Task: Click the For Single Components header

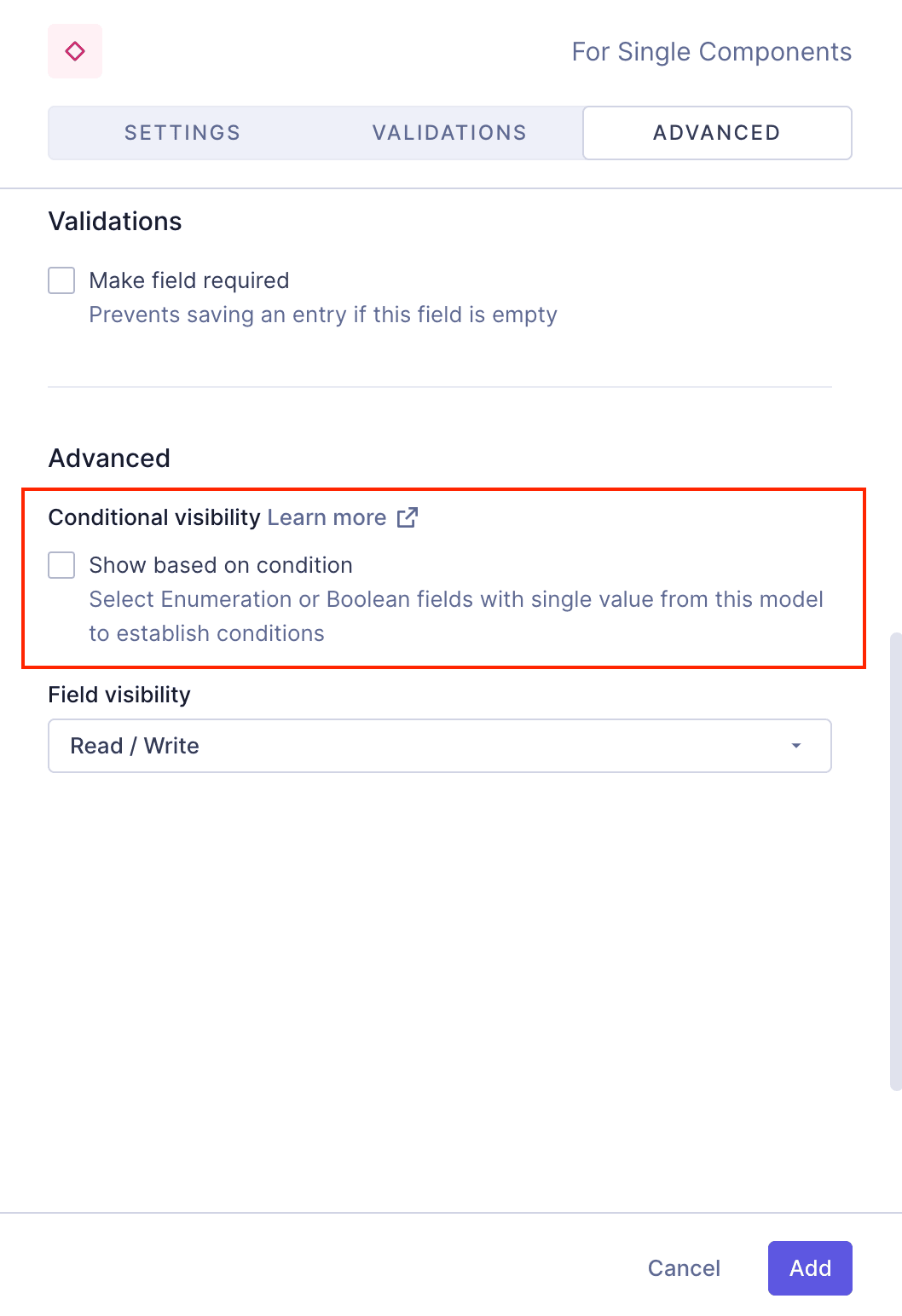Action: [712, 51]
